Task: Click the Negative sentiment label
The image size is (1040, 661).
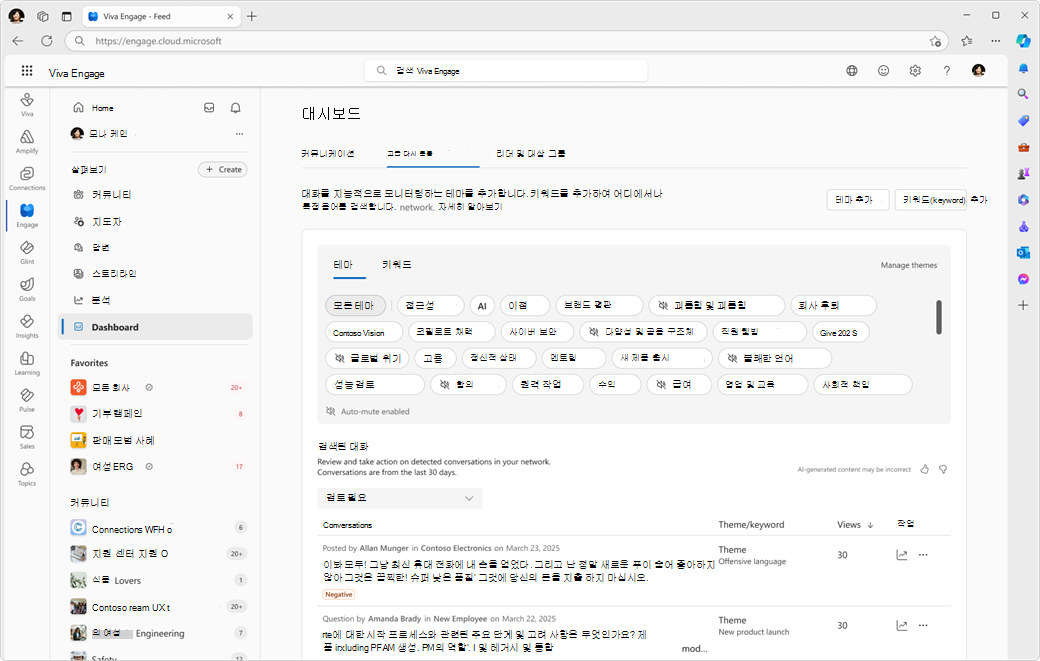Action: click(x=338, y=595)
